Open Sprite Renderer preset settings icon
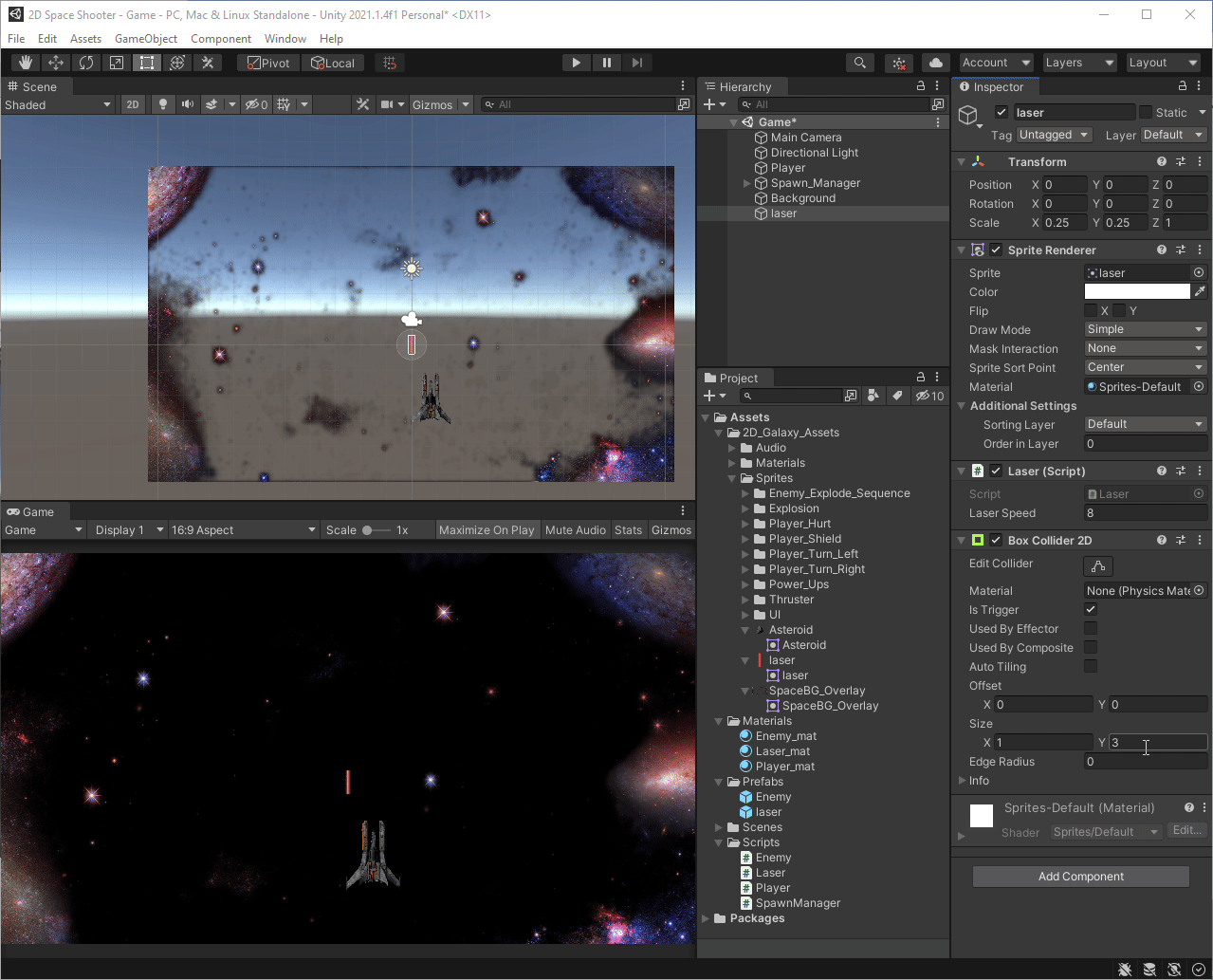The width and height of the screenshot is (1213, 980). point(1181,250)
